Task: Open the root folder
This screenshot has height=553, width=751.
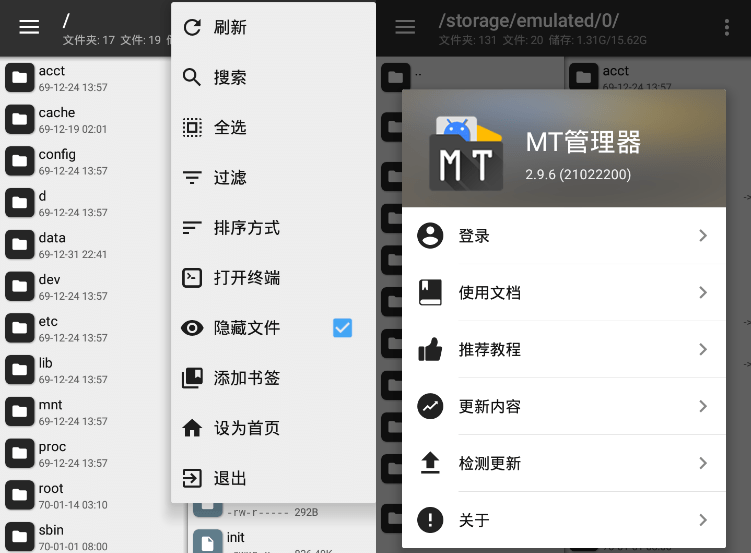Action: 86,496
